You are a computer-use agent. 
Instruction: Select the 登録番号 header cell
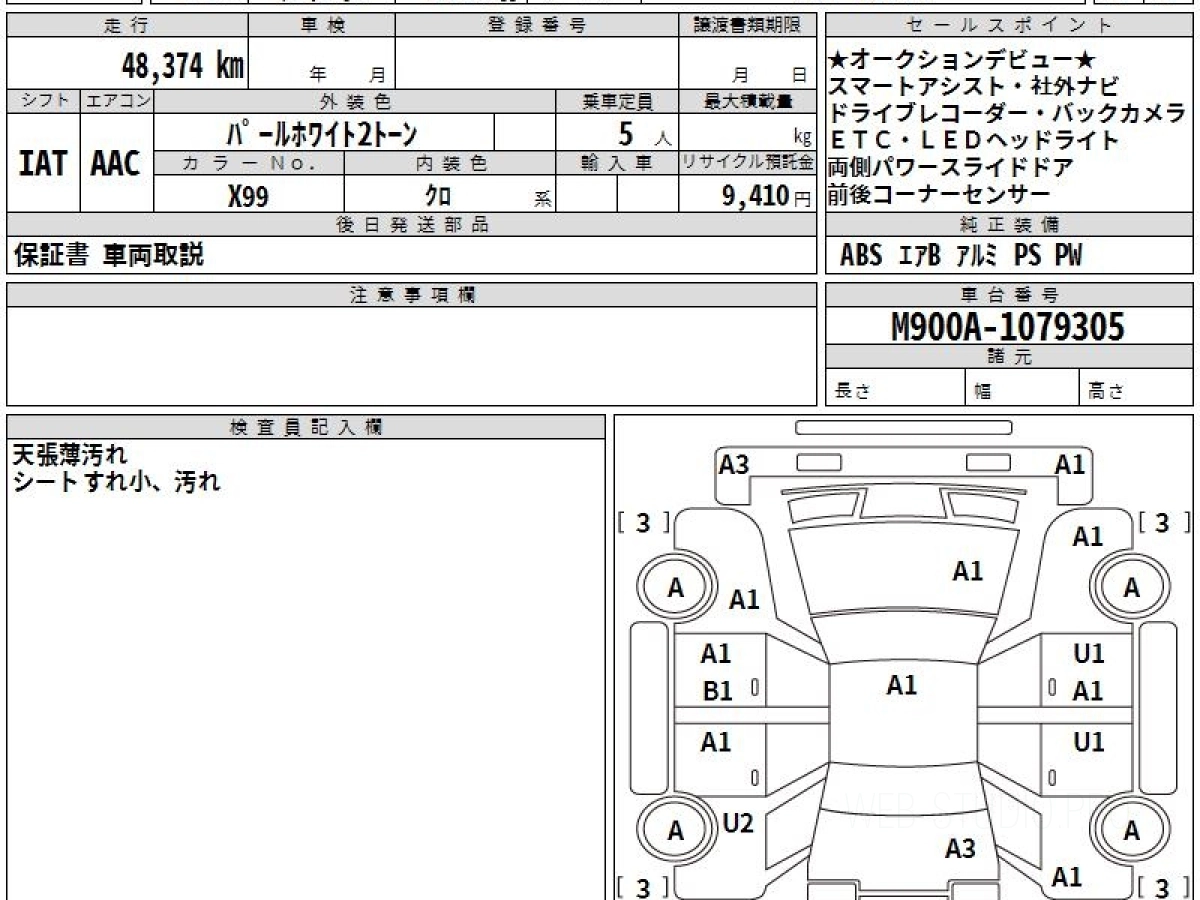(x=537, y=26)
